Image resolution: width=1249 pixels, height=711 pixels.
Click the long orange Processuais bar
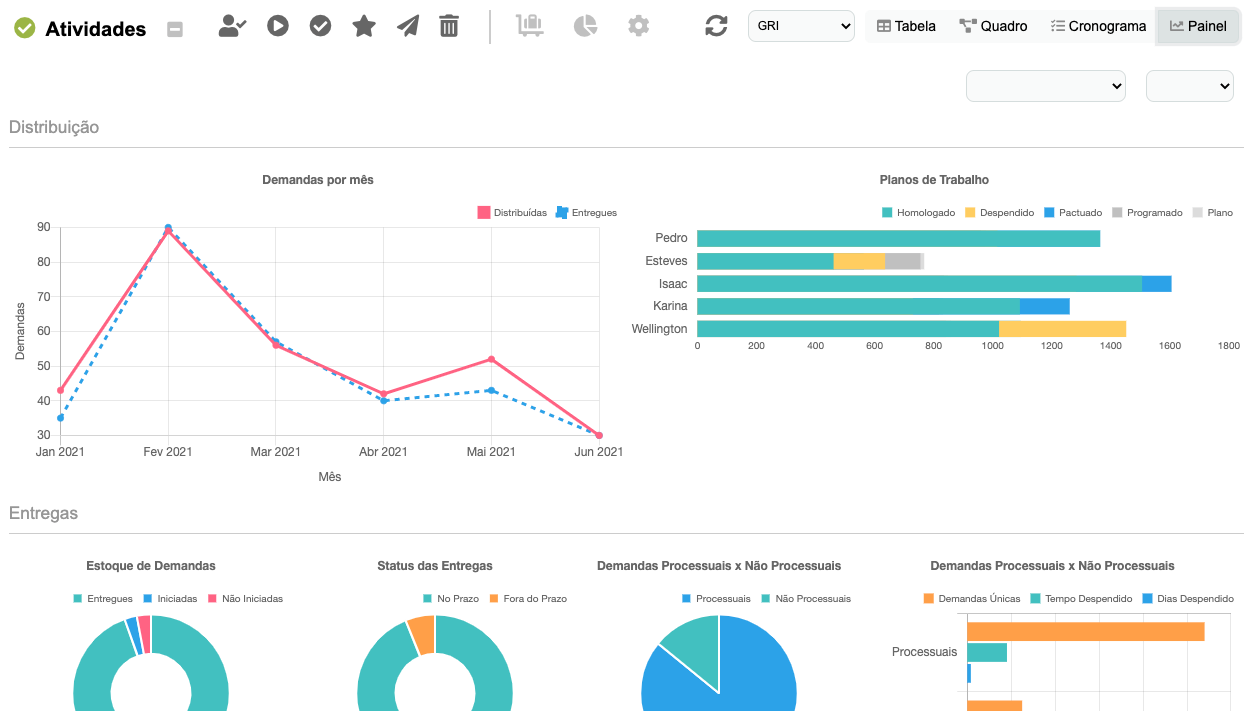pos(1086,631)
